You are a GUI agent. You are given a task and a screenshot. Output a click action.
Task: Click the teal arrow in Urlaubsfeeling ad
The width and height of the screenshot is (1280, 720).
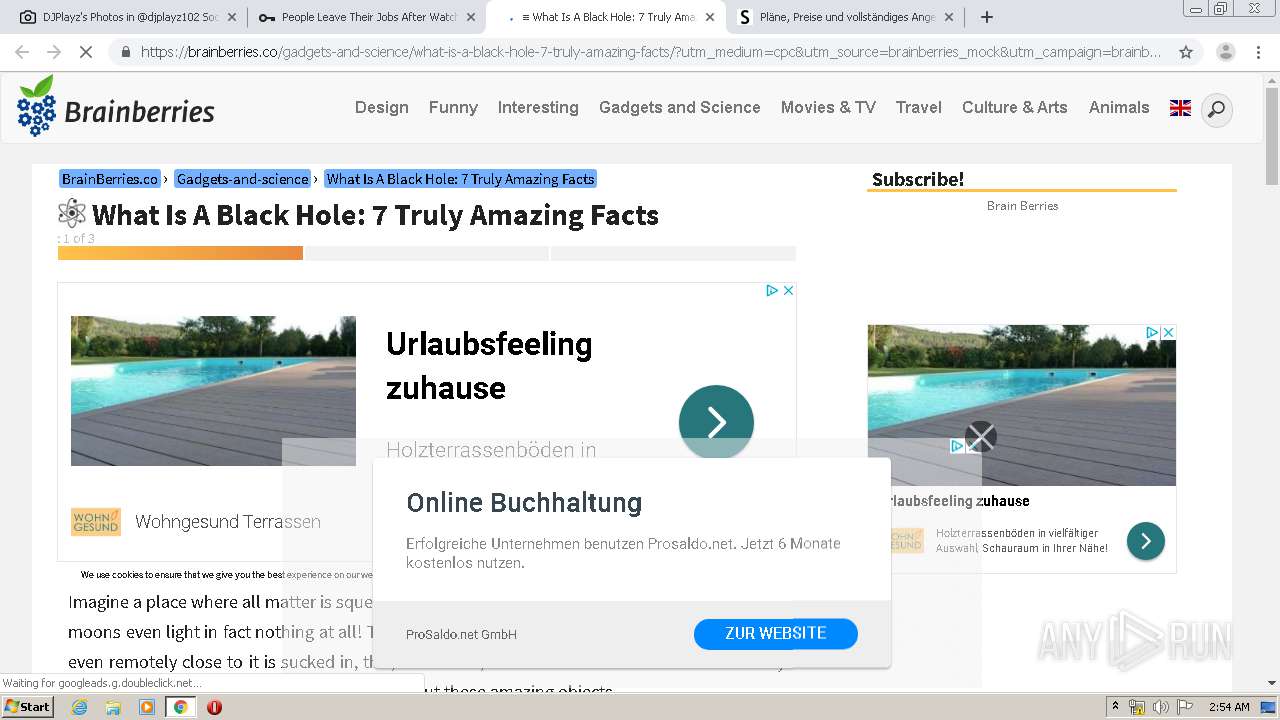pos(716,422)
